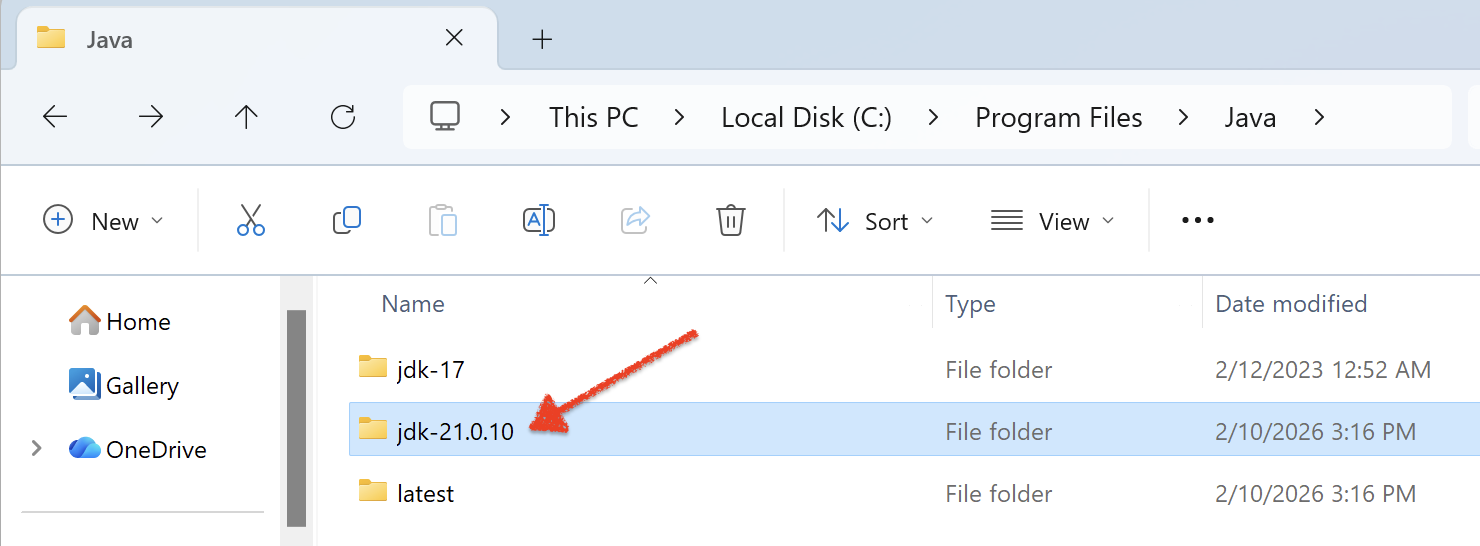The width and height of the screenshot is (1480, 546).
Task: Sort files by Date modified column
Action: (1290, 303)
